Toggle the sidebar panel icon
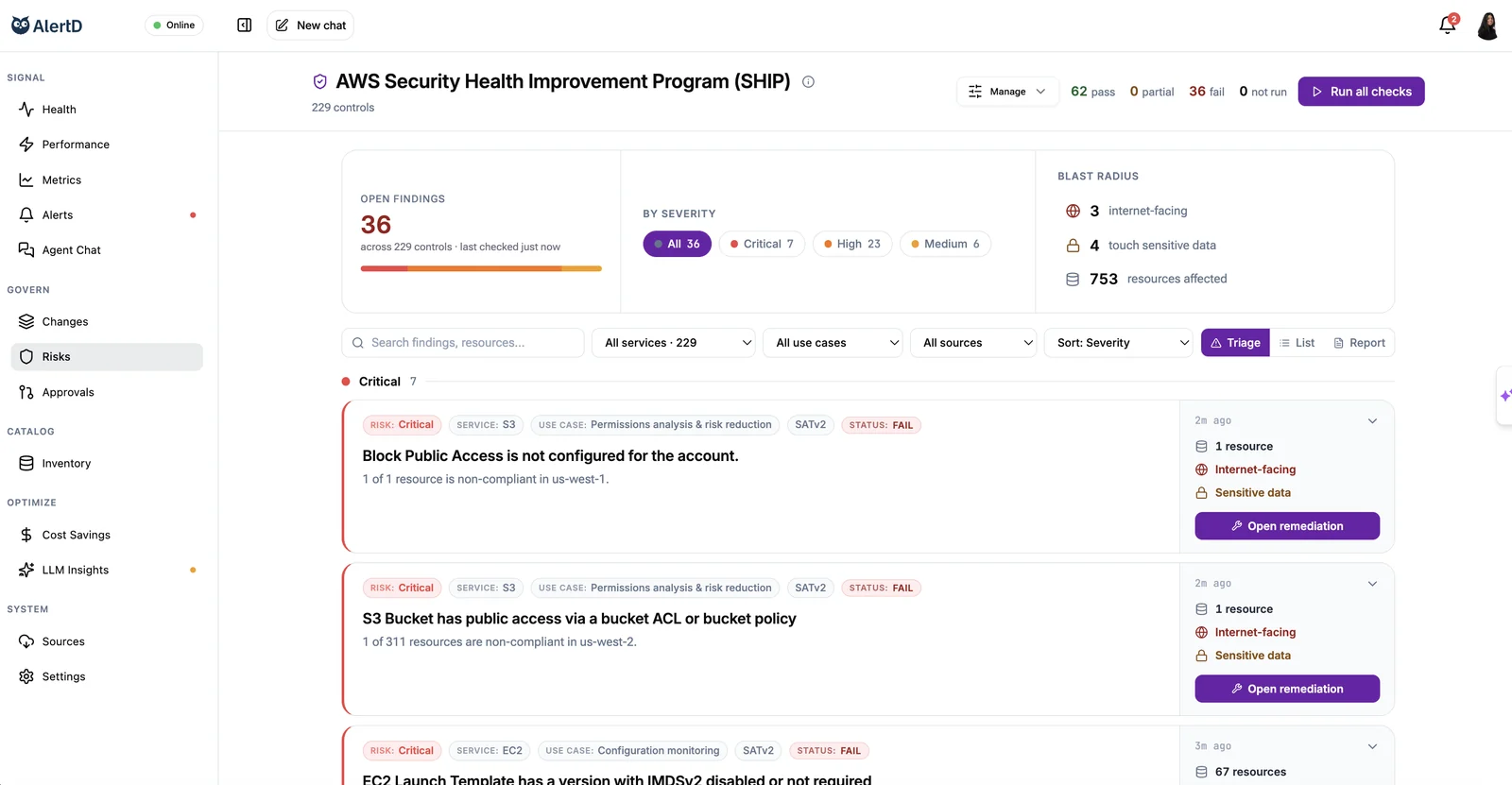1512x785 pixels. 245,26
